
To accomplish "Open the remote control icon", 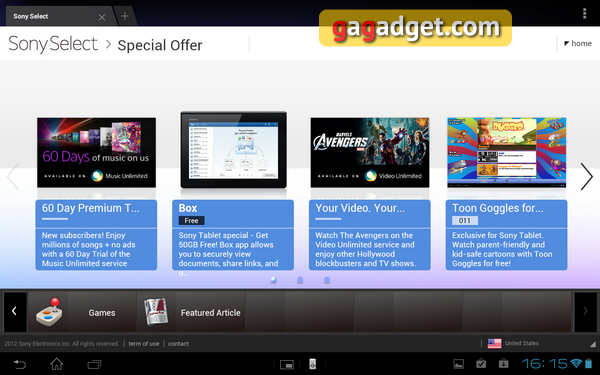I will [313, 364].
